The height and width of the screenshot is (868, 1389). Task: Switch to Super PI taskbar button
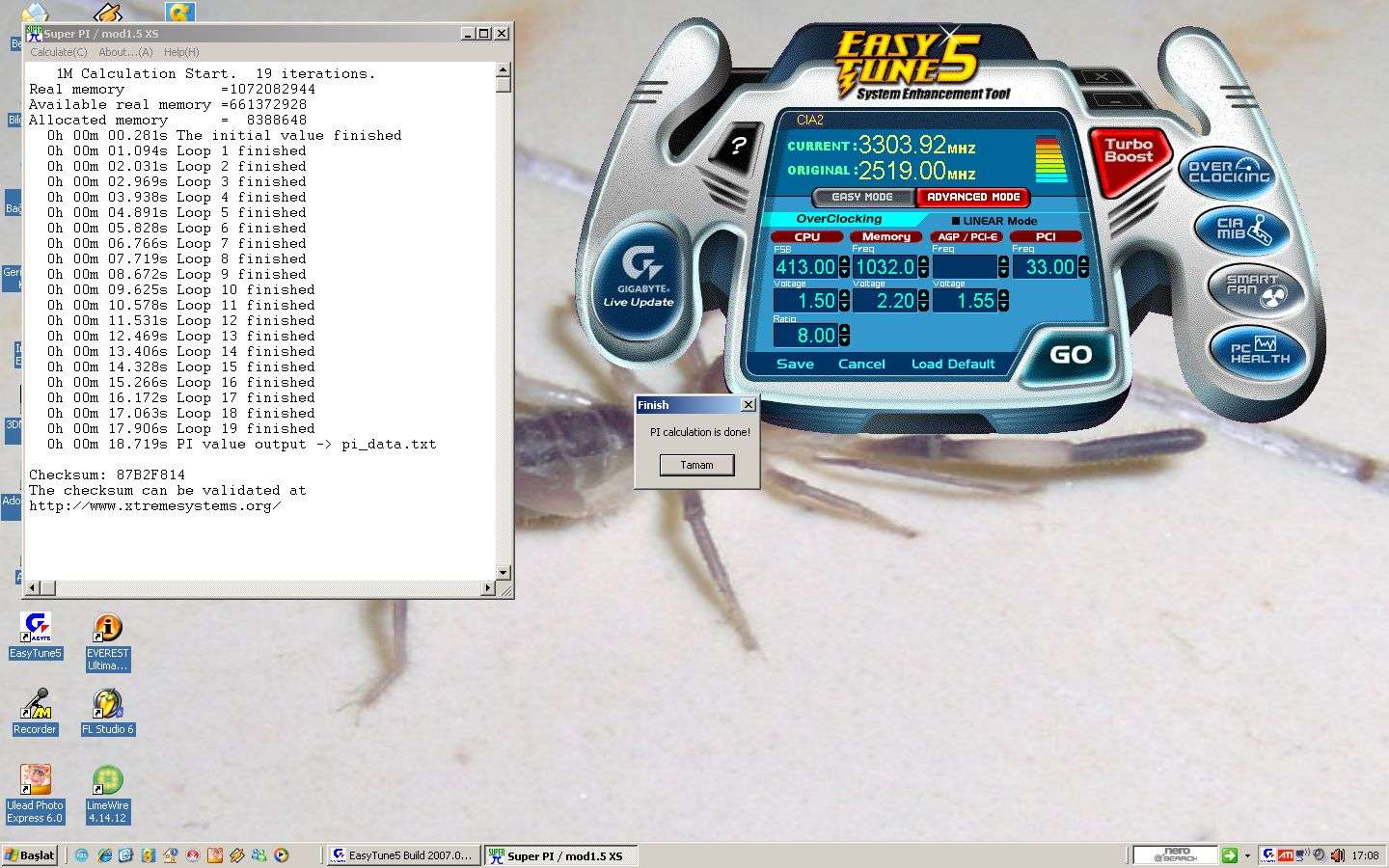[x=559, y=855]
